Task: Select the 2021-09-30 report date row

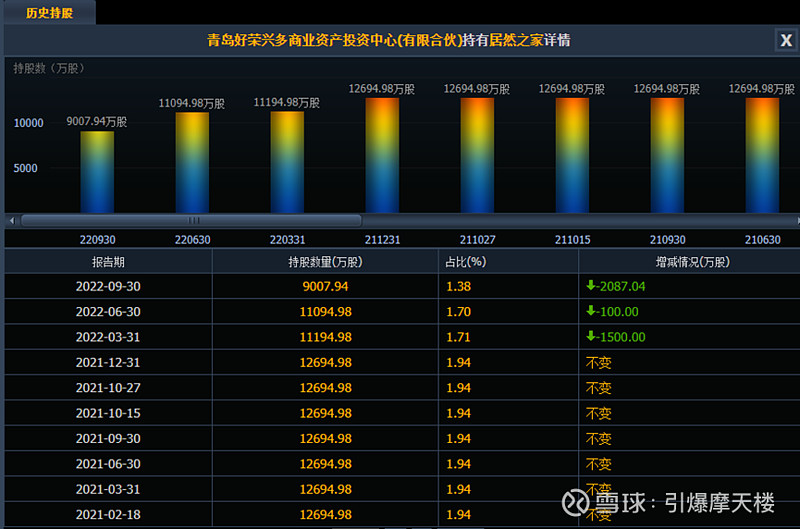Action: click(402, 439)
